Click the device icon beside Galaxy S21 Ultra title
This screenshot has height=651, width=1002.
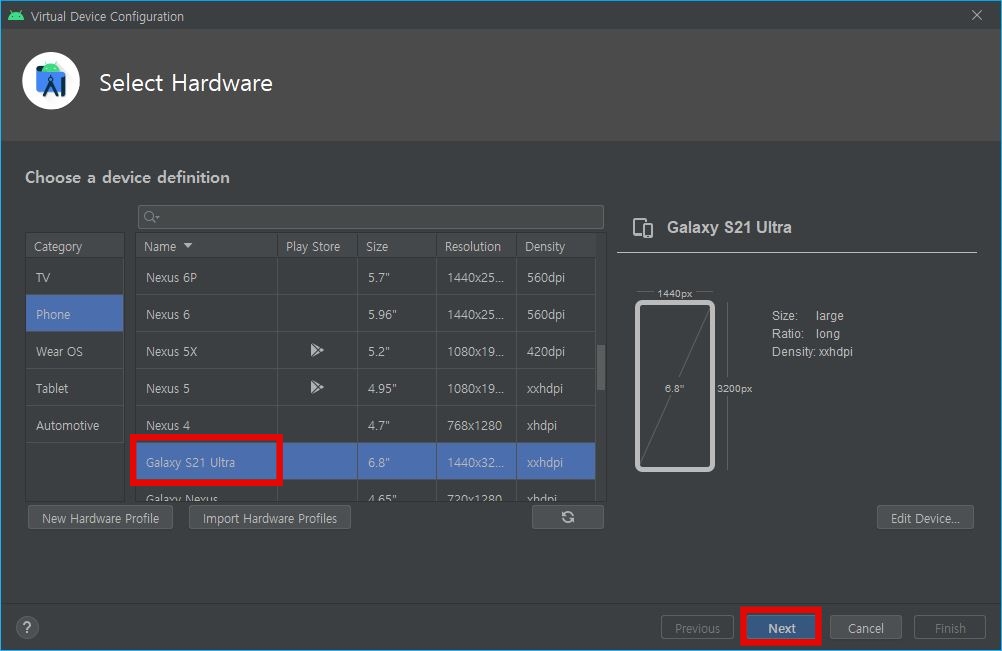[x=643, y=227]
